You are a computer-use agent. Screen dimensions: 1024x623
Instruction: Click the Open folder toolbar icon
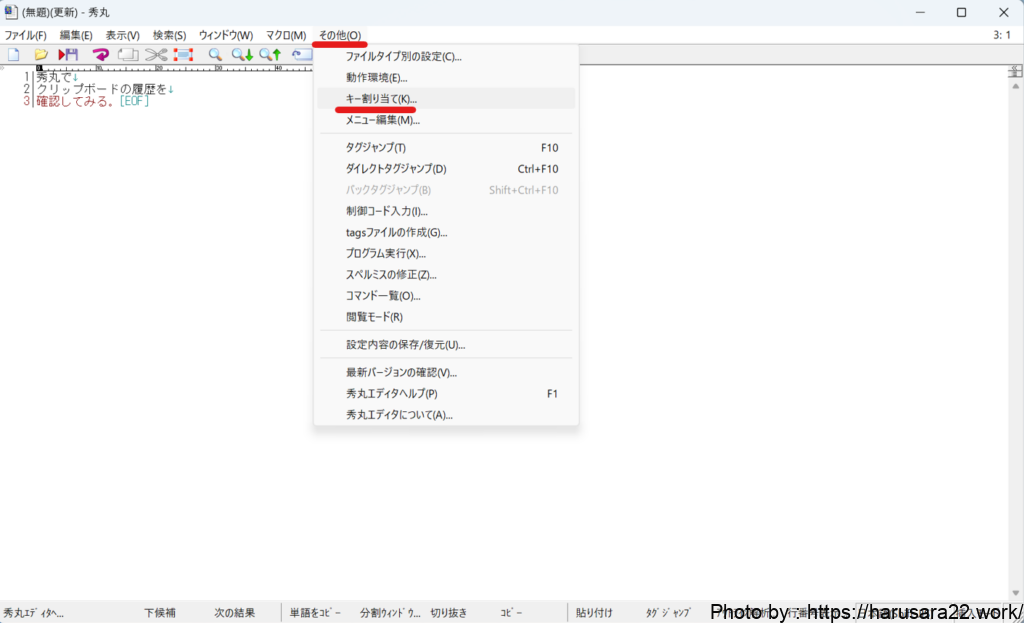41,55
